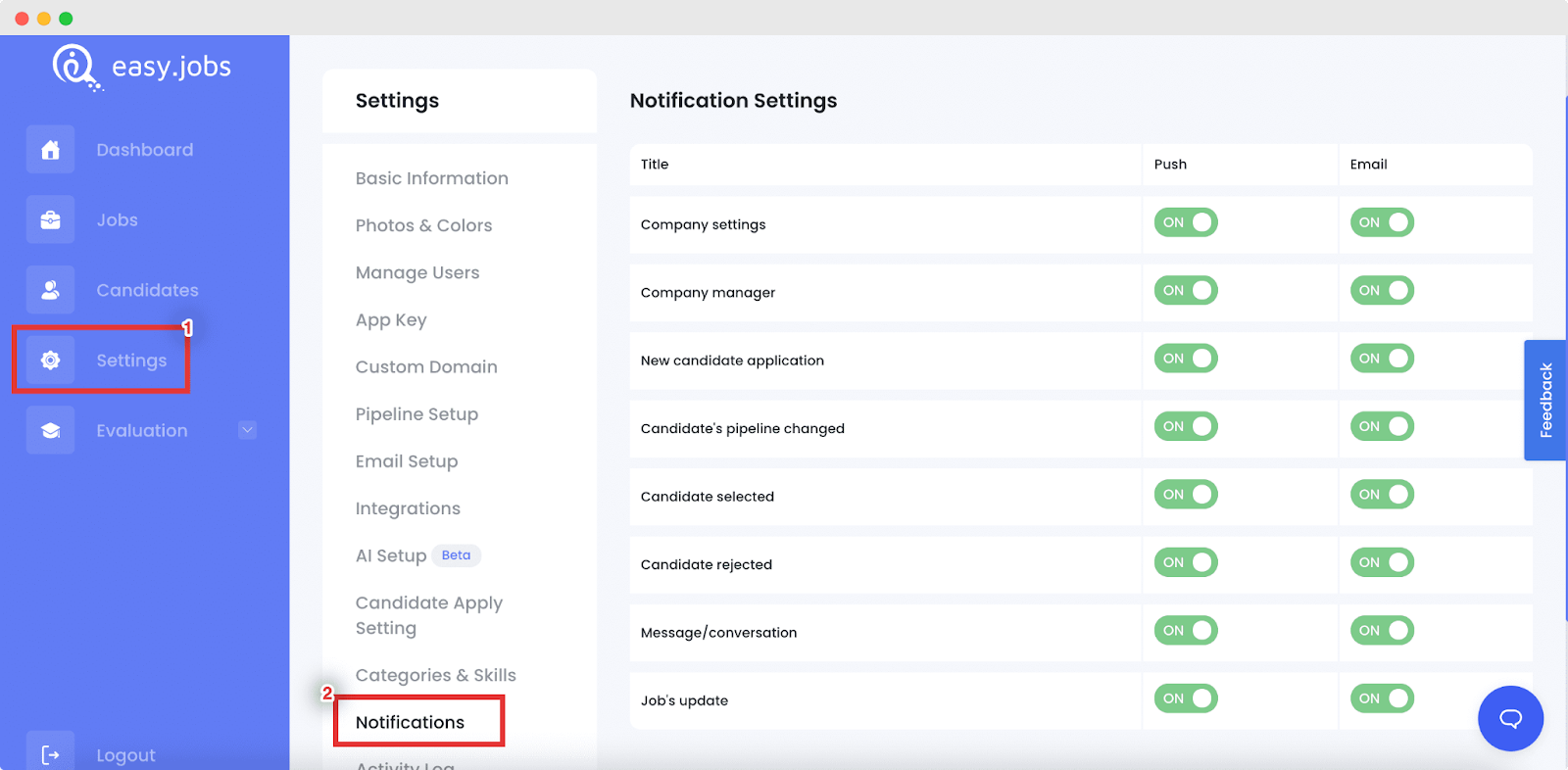Click Logout in the sidebar
The width and height of the screenshot is (1568, 770).
(x=125, y=755)
